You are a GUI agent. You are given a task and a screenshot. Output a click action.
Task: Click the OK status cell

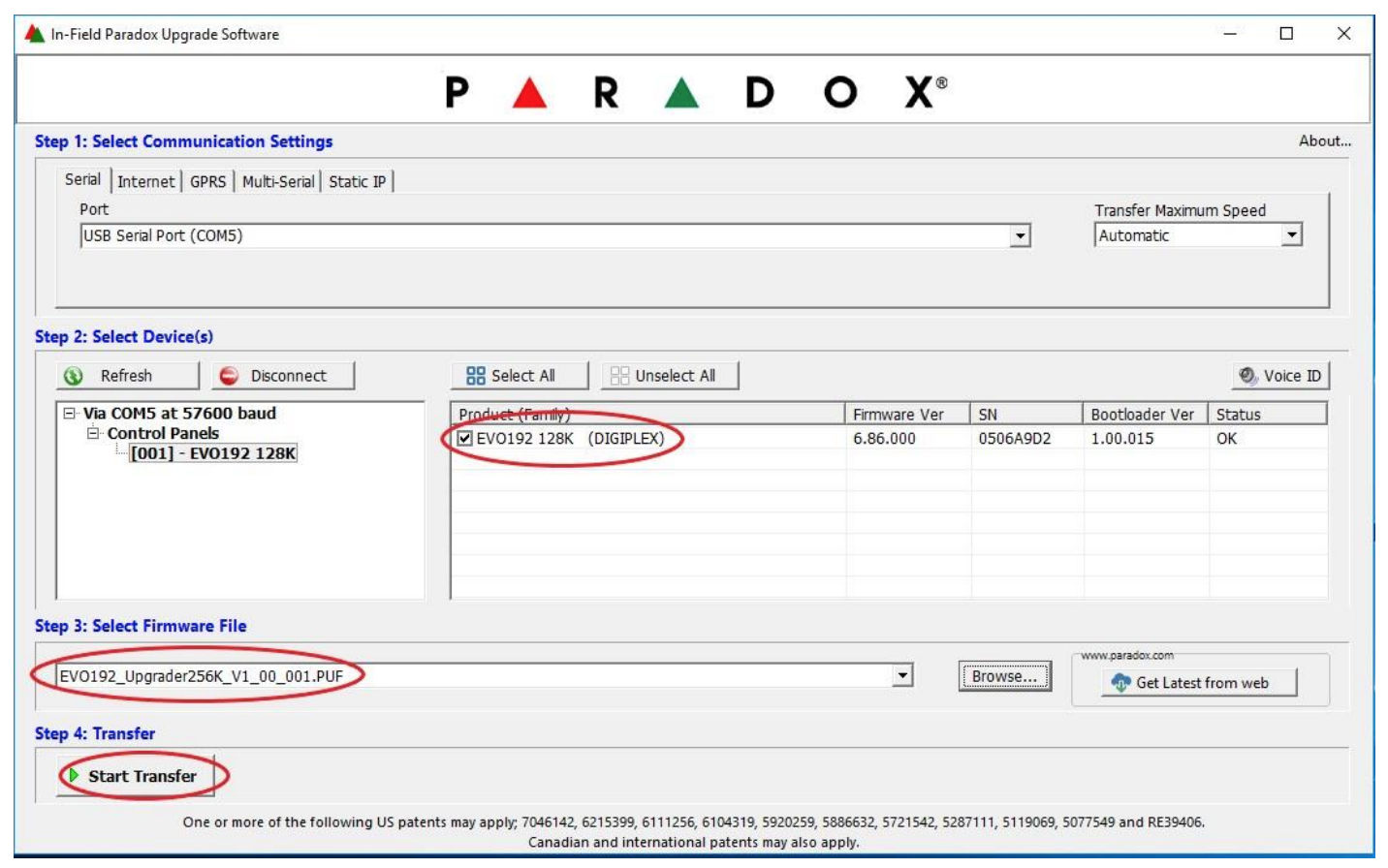coord(1227,439)
